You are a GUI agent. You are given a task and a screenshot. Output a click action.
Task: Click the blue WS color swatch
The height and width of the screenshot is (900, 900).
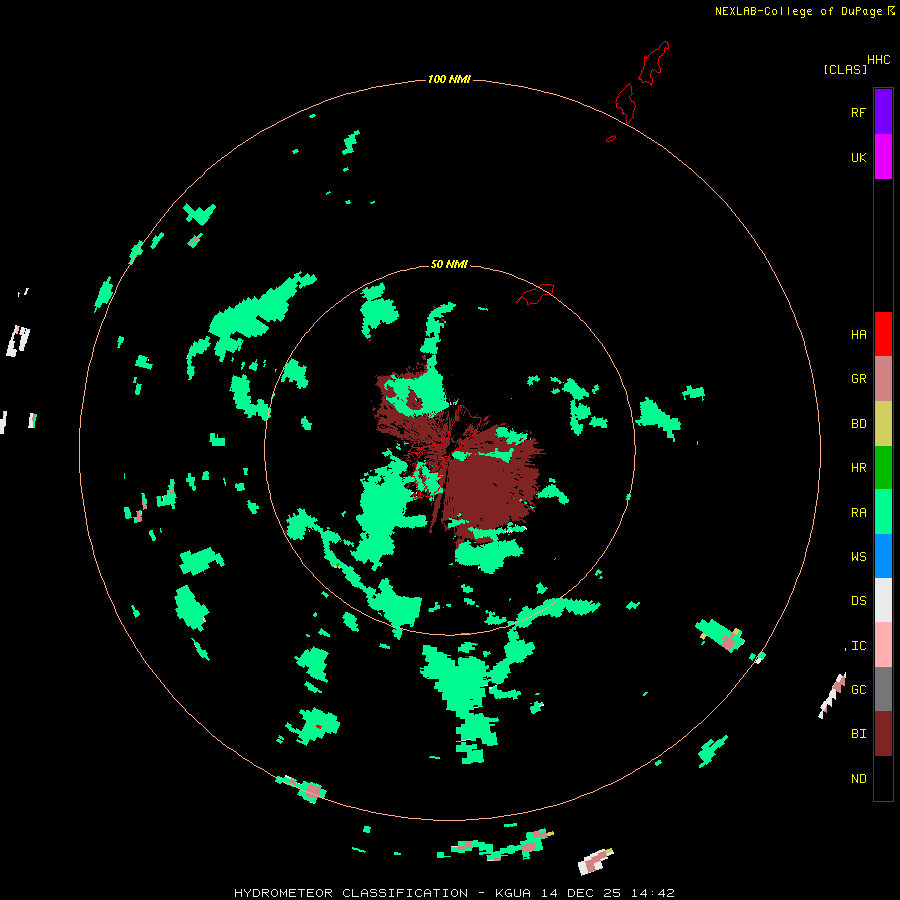click(883, 556)
